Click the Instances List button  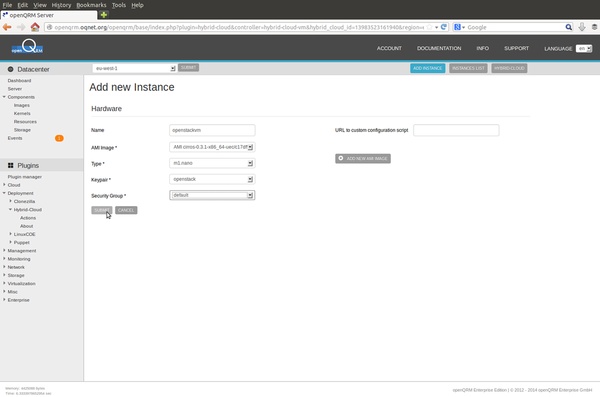click(x=468, y=68)
